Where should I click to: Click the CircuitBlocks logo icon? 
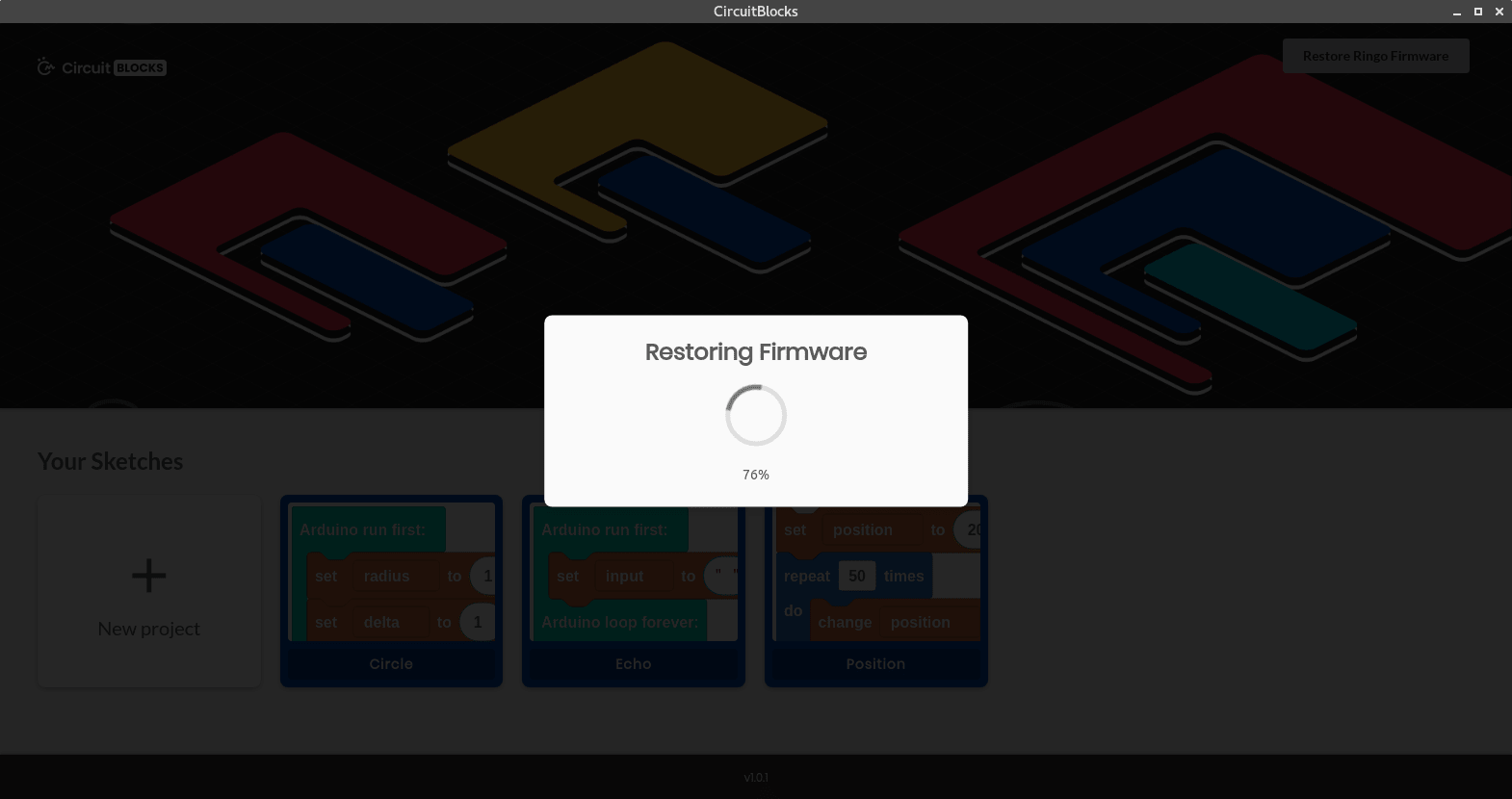point(45,66)
